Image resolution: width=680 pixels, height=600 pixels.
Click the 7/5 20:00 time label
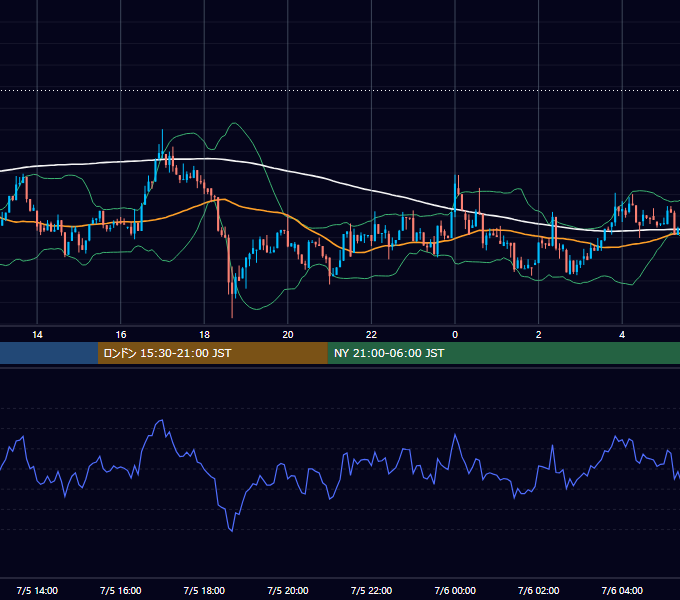pyautogui.click(x=288, y=590)
